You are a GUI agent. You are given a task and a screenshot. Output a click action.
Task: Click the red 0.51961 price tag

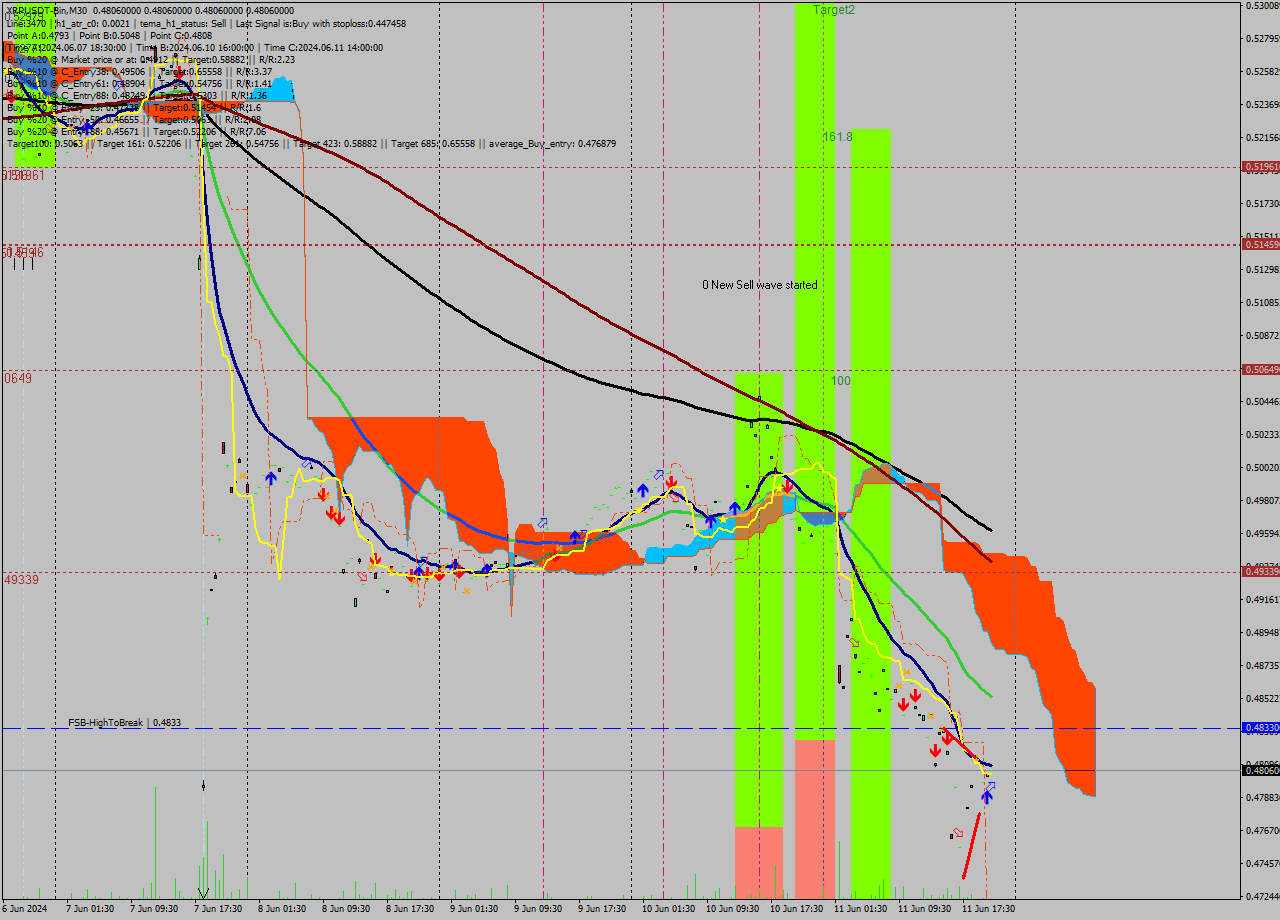pos(1260,167)
